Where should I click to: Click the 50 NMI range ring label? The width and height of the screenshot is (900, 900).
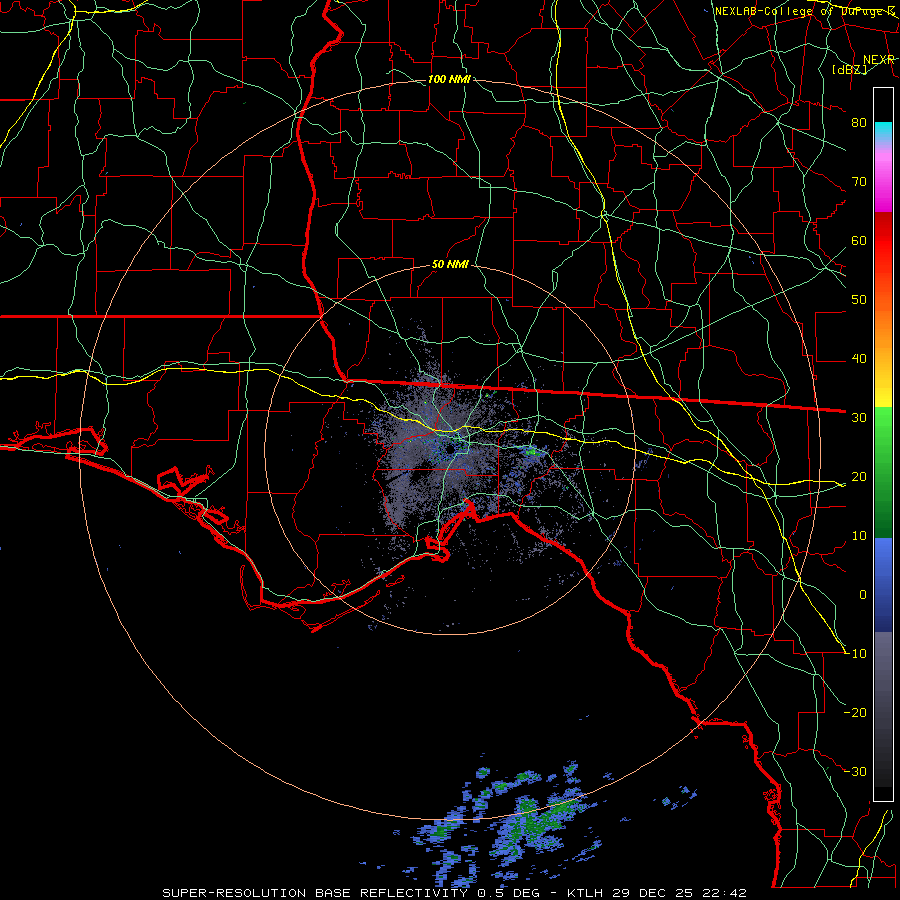click(x=450, y=265)
